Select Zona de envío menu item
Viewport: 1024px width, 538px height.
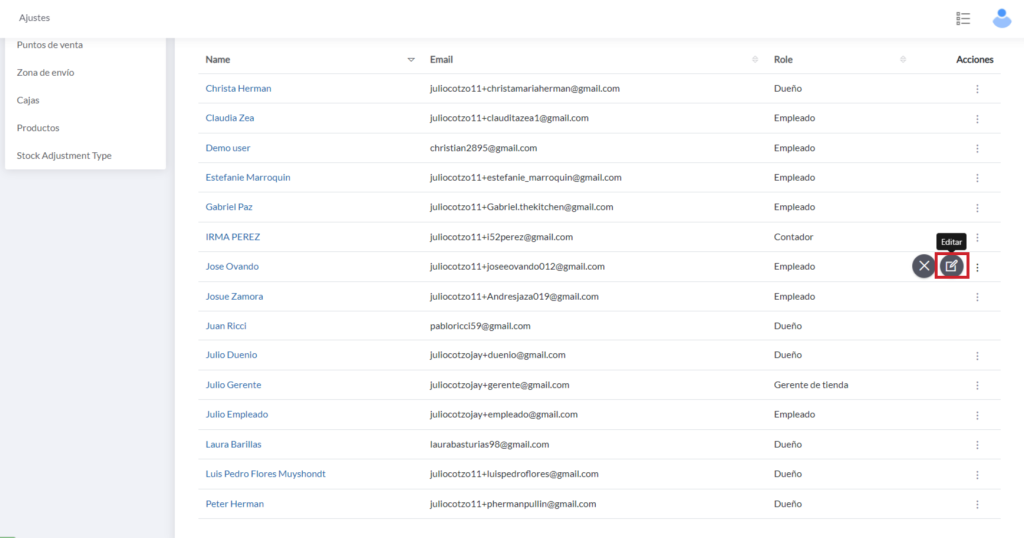click(x=45, y=73)
